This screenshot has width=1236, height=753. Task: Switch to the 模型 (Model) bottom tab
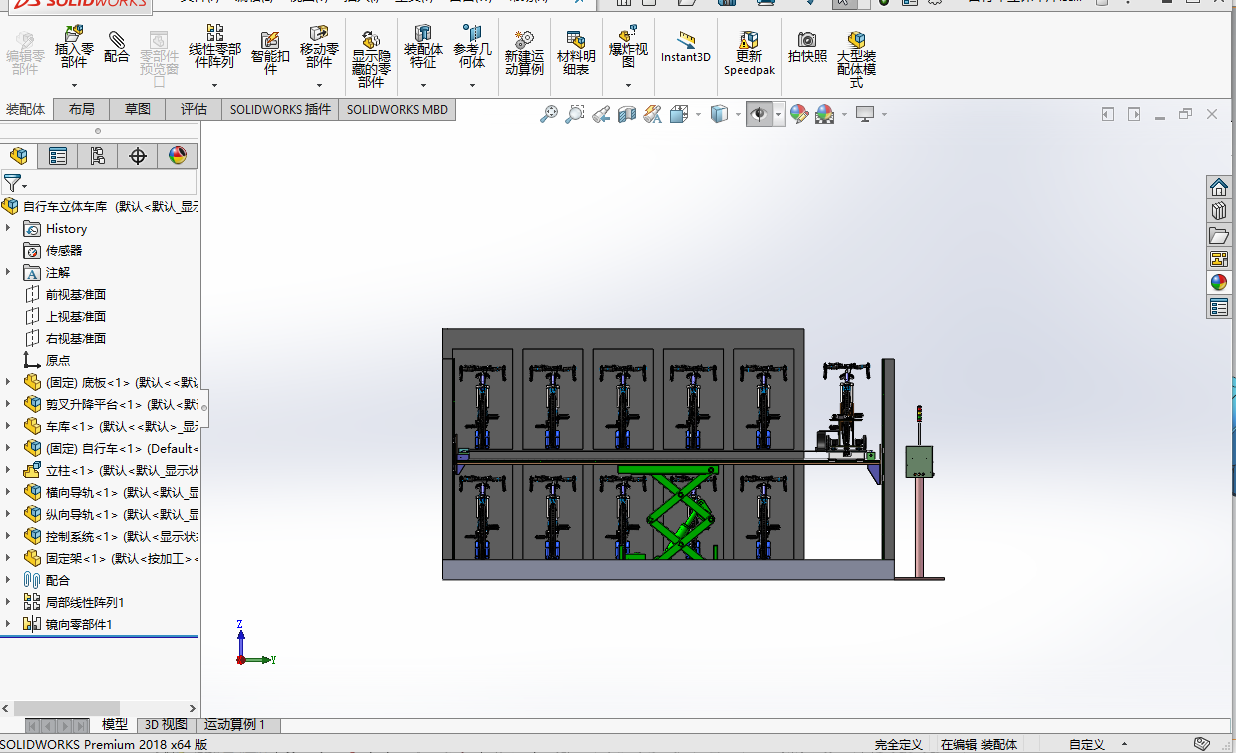point(115,725)
